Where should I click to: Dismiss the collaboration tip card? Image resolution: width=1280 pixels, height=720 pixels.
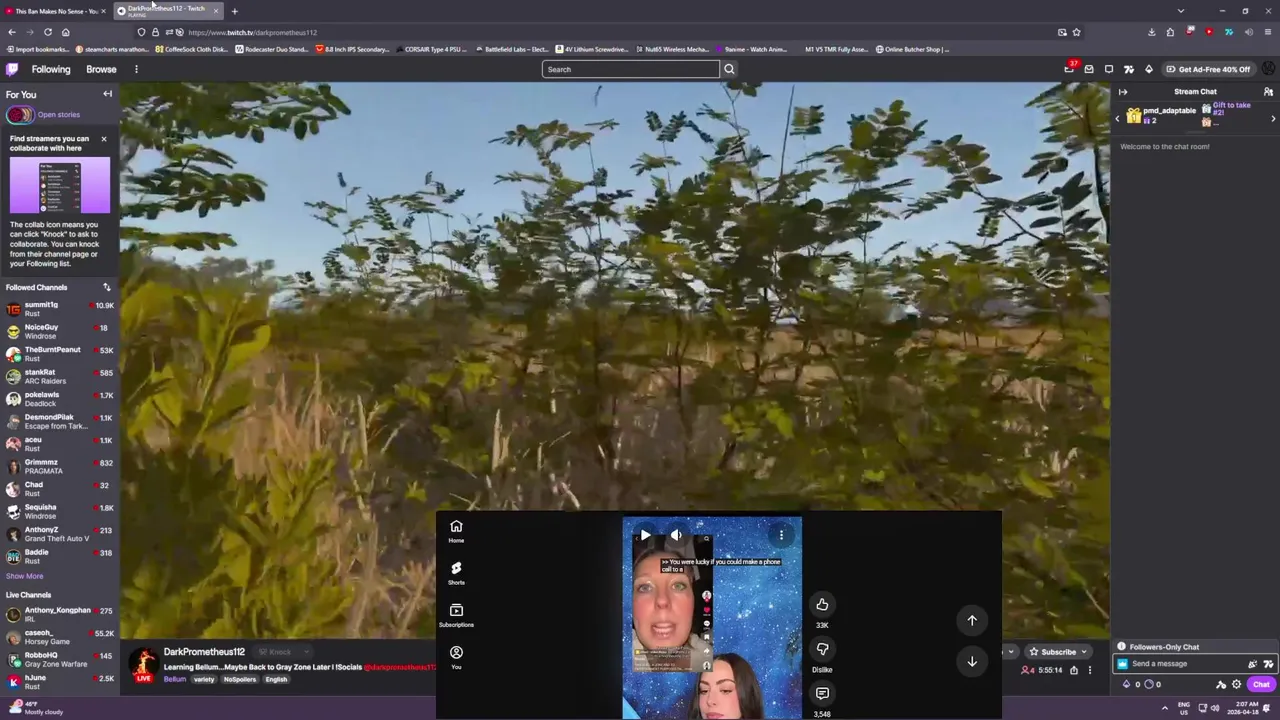click(103, 138)
